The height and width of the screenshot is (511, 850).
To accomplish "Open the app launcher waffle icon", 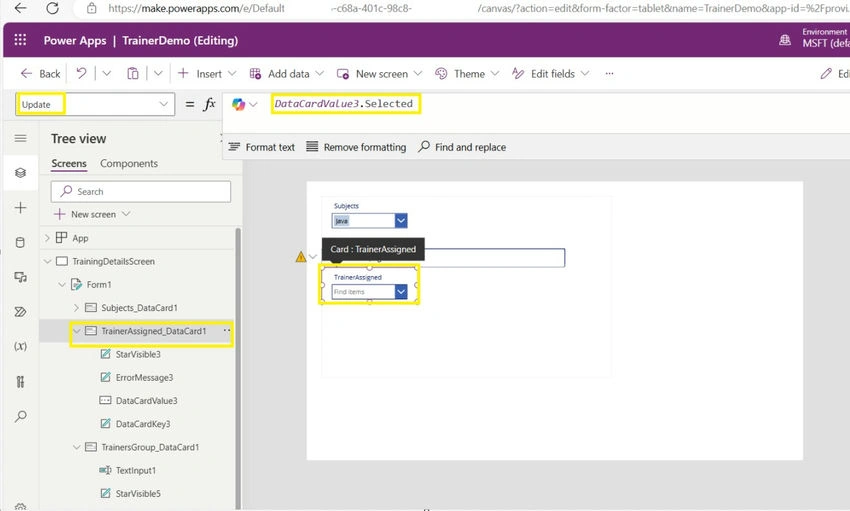I will [x=20, y=40].
